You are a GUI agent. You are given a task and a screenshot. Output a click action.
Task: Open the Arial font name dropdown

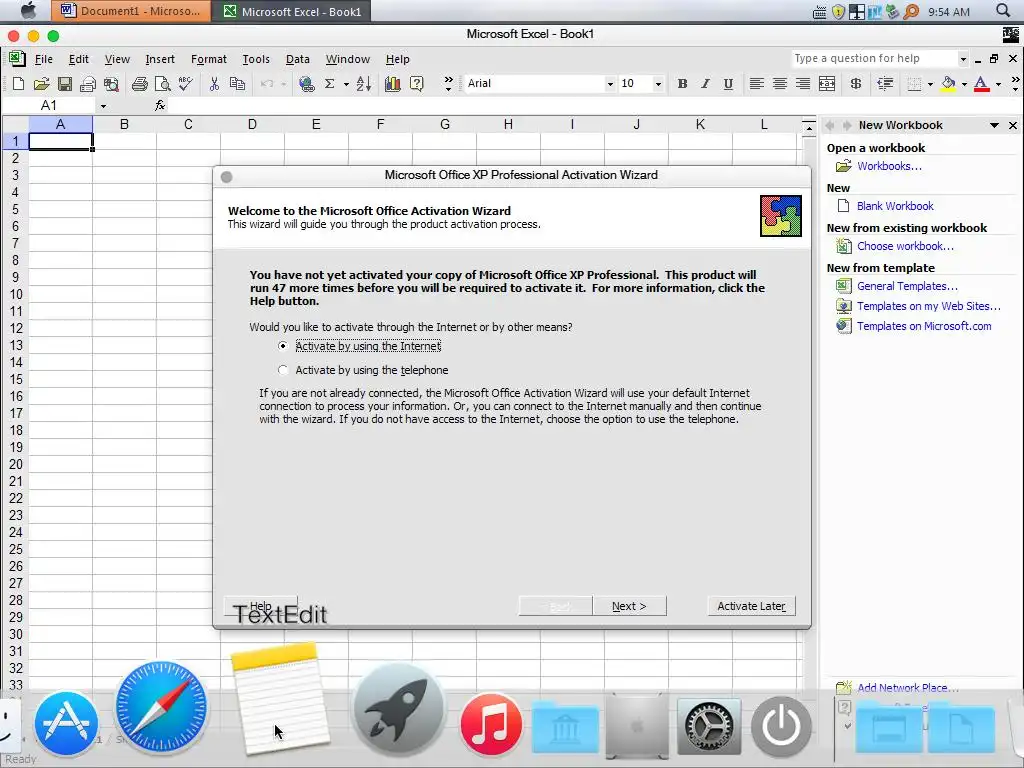click(610, 84)
